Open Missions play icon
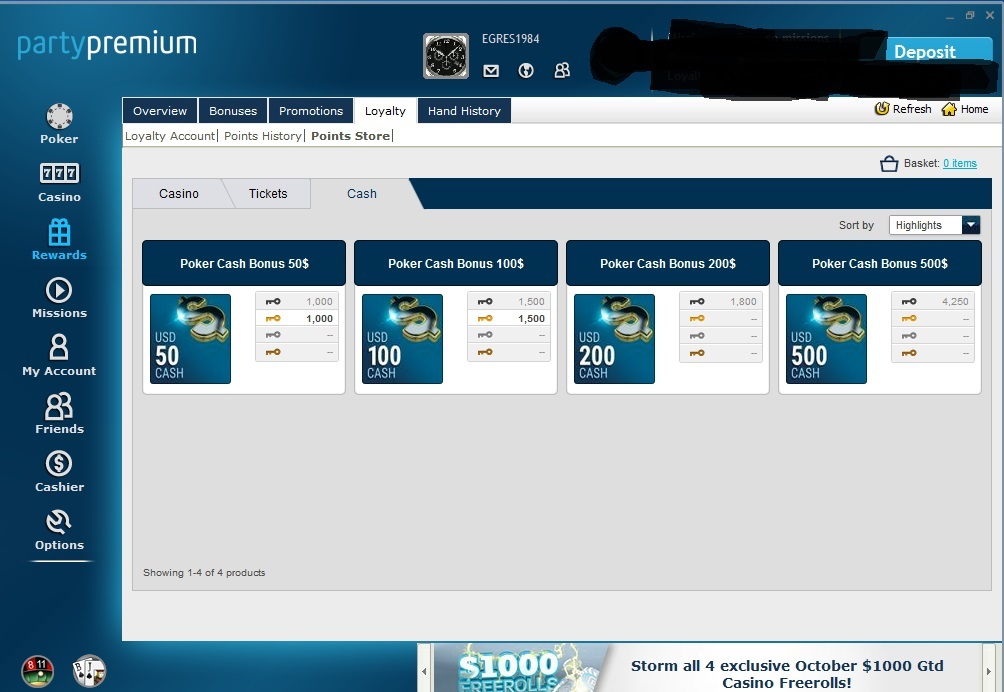The width and height of the screenshot is (1004, 692). 59,290
